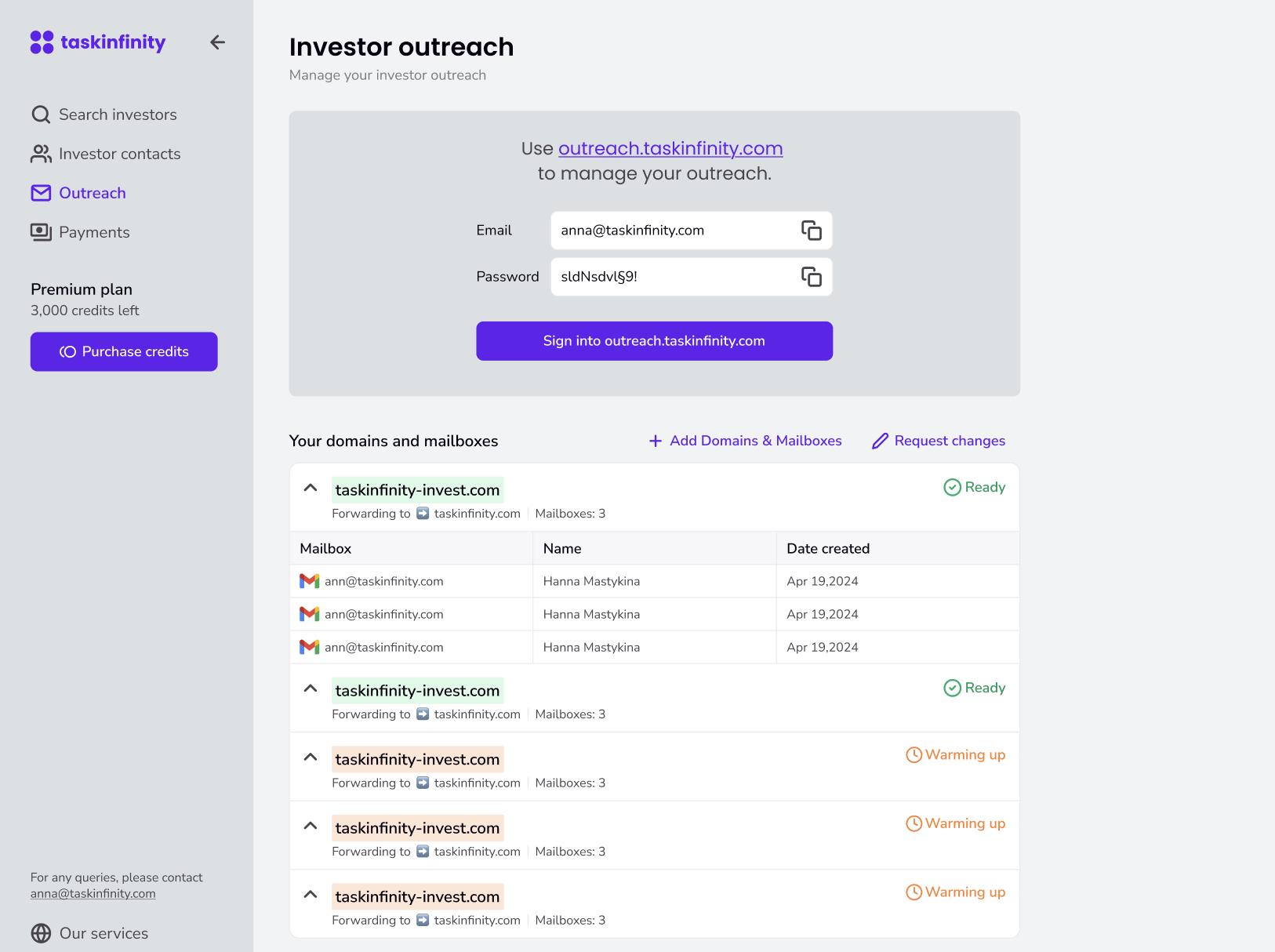Open the outreach.taskinfinity.com link
Image resolution: width=1275 pixels, height=952 pixels.
[x=670, y=148]
